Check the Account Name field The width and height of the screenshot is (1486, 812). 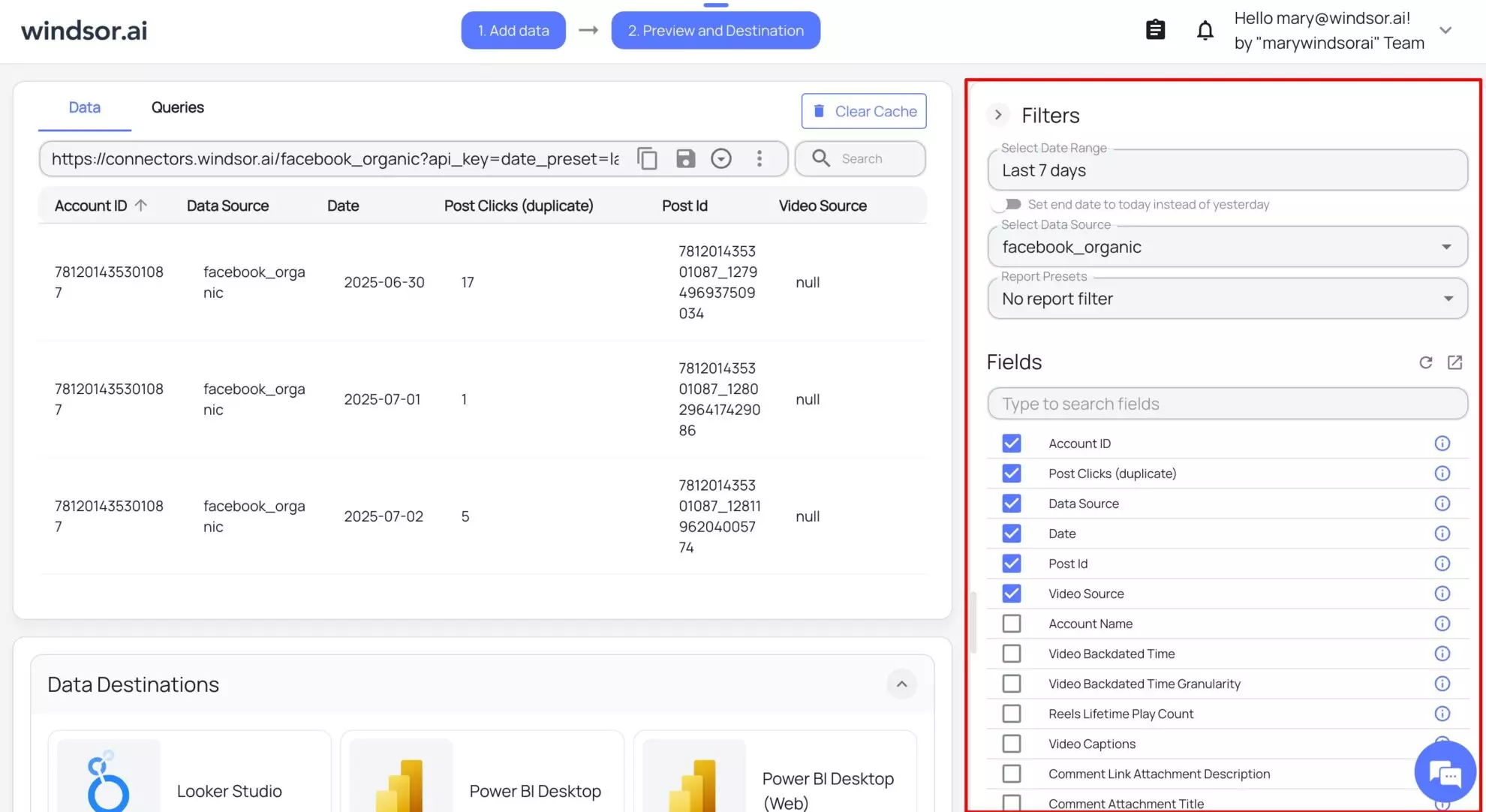click(x=1012, y=624)
